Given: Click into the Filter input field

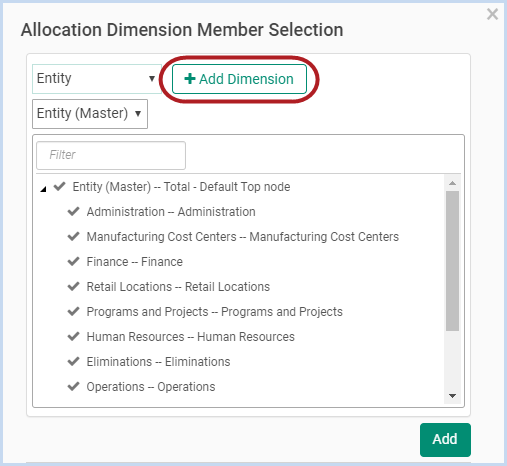Looking at the screenshot, I should coord(111,155).
